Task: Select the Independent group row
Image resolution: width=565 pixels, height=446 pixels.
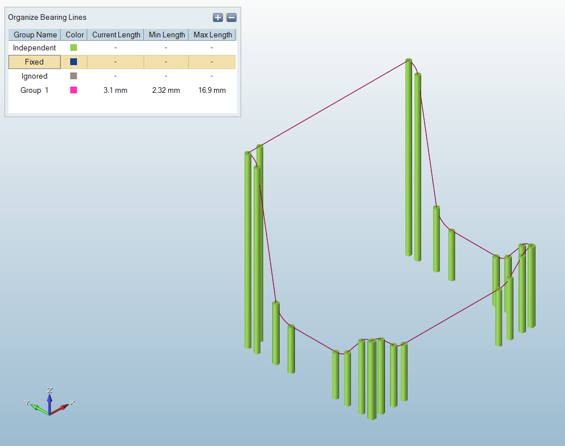Action: [x=122, y=48]
